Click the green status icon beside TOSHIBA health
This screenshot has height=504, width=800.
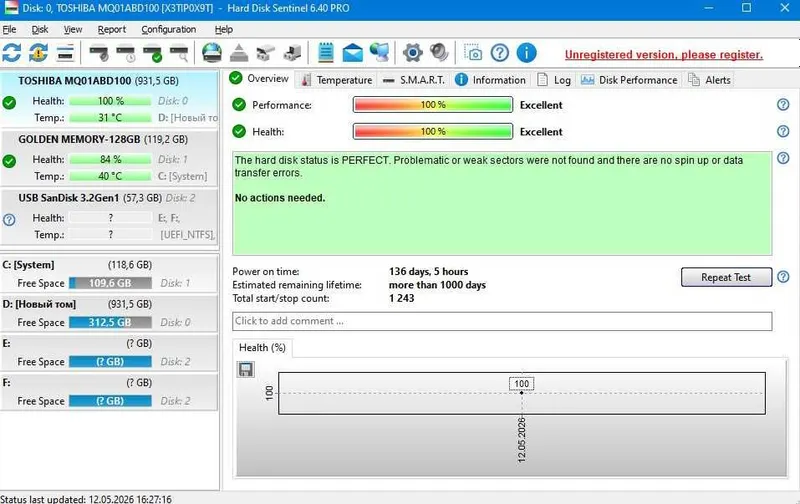(x=9, y=103)
